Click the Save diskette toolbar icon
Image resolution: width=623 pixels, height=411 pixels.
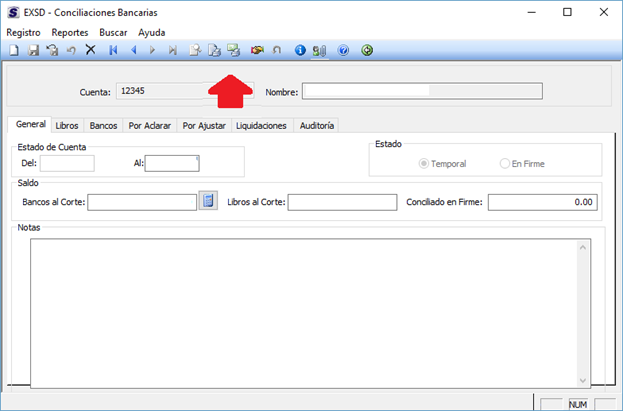click(x=33, y=50)
